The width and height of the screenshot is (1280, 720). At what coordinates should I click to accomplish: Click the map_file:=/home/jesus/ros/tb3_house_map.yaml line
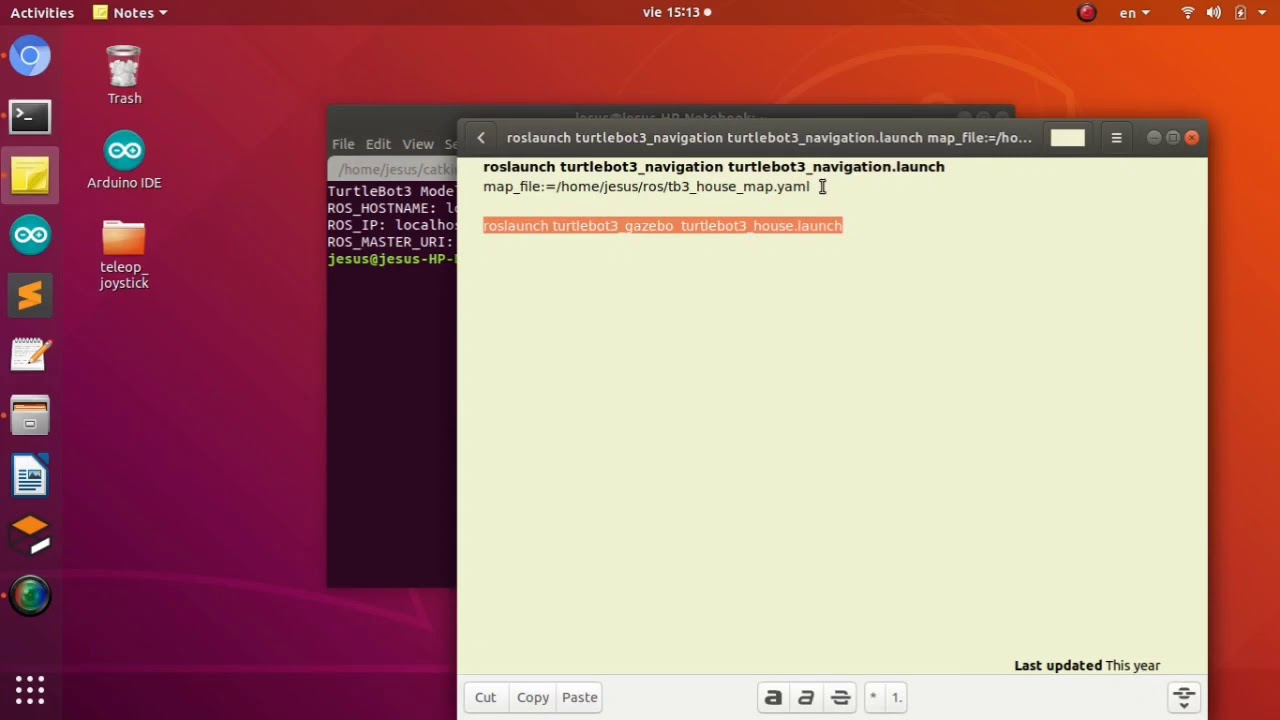tap(646, 187)
